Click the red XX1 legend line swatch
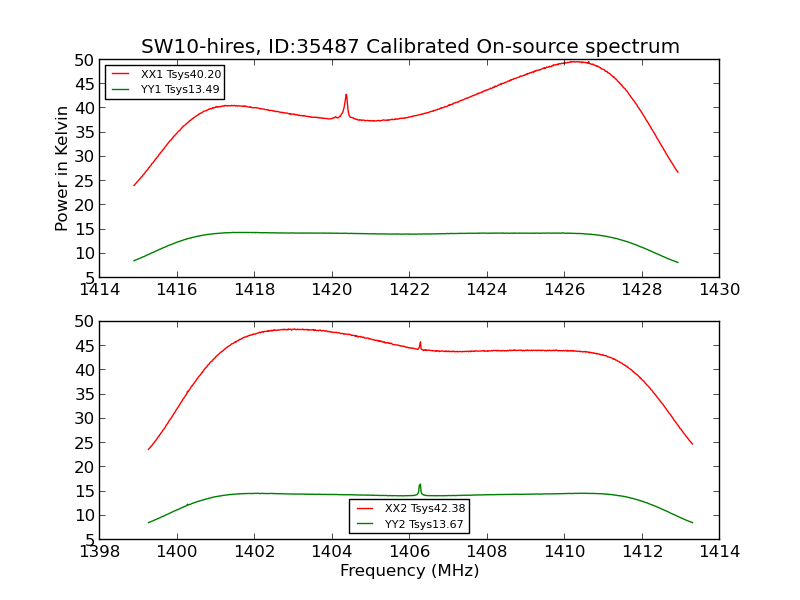Viewport: 800px width, 600px height. [x=121, y=74]
